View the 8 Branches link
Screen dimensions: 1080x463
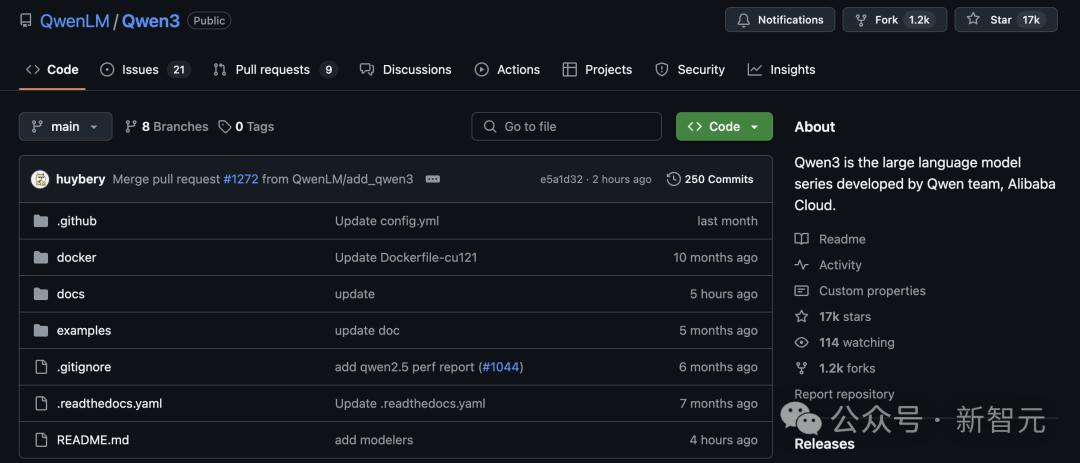(166, 127)
